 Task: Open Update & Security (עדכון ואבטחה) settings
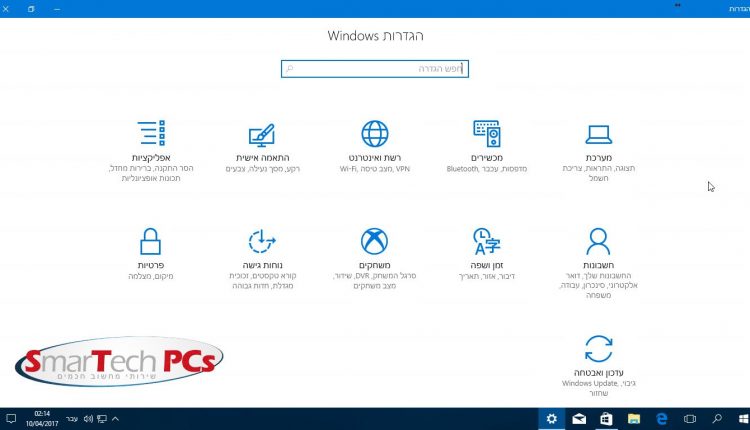point(598,366)
